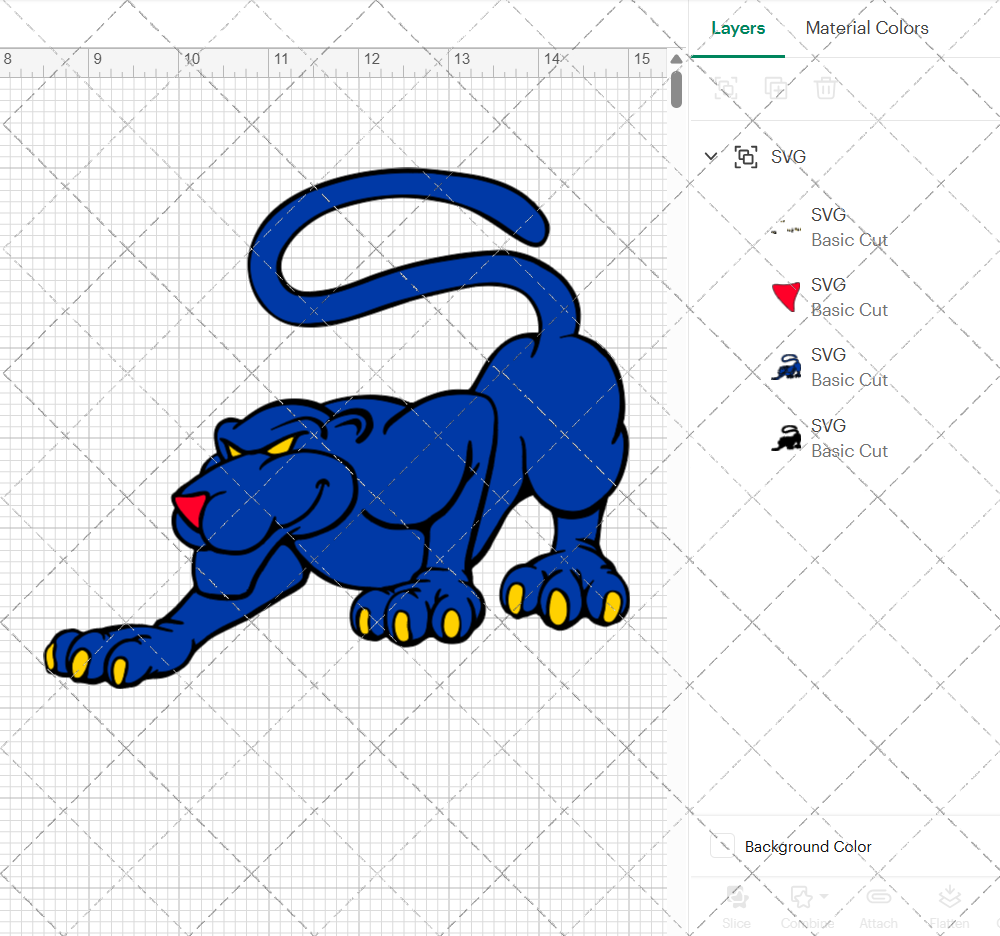This screenshot has height=936, width=1000.
Task: Select the SVG group icon
Action: pyautogui.click(x=746, y=156)
